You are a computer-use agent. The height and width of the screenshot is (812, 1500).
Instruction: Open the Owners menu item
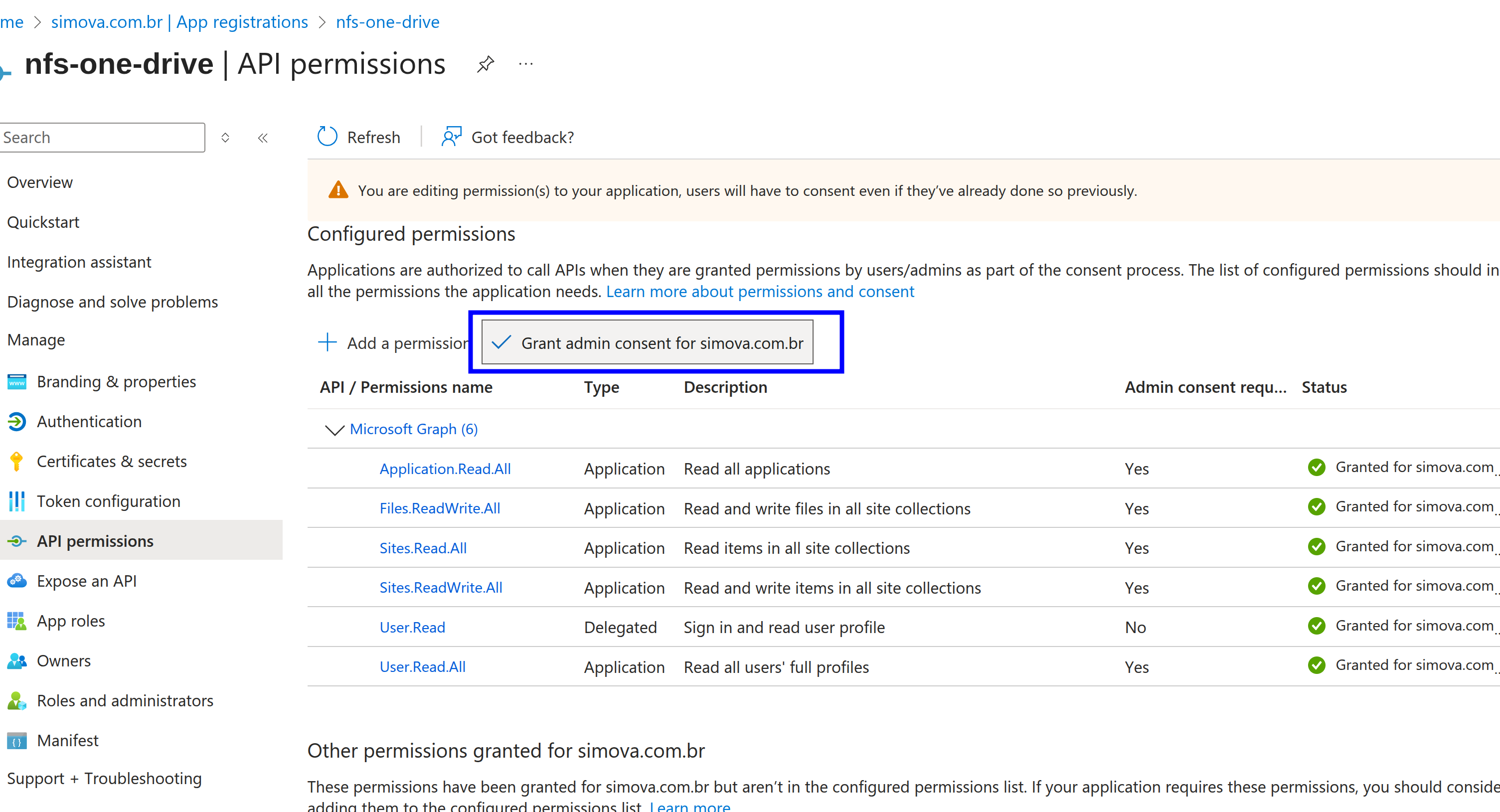click(63, 660)
